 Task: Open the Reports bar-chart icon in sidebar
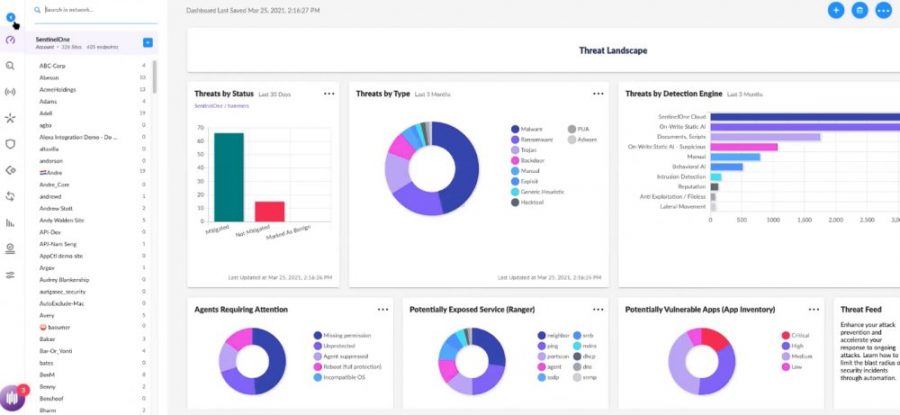pyautogui.click(x=10, y=222)
